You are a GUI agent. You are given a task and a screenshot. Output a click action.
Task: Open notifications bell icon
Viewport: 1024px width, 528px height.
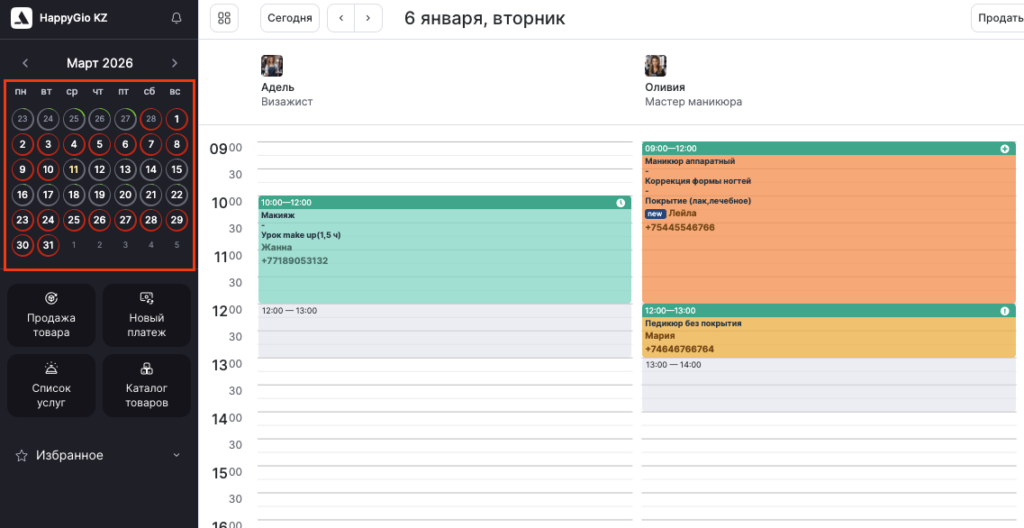177,18
